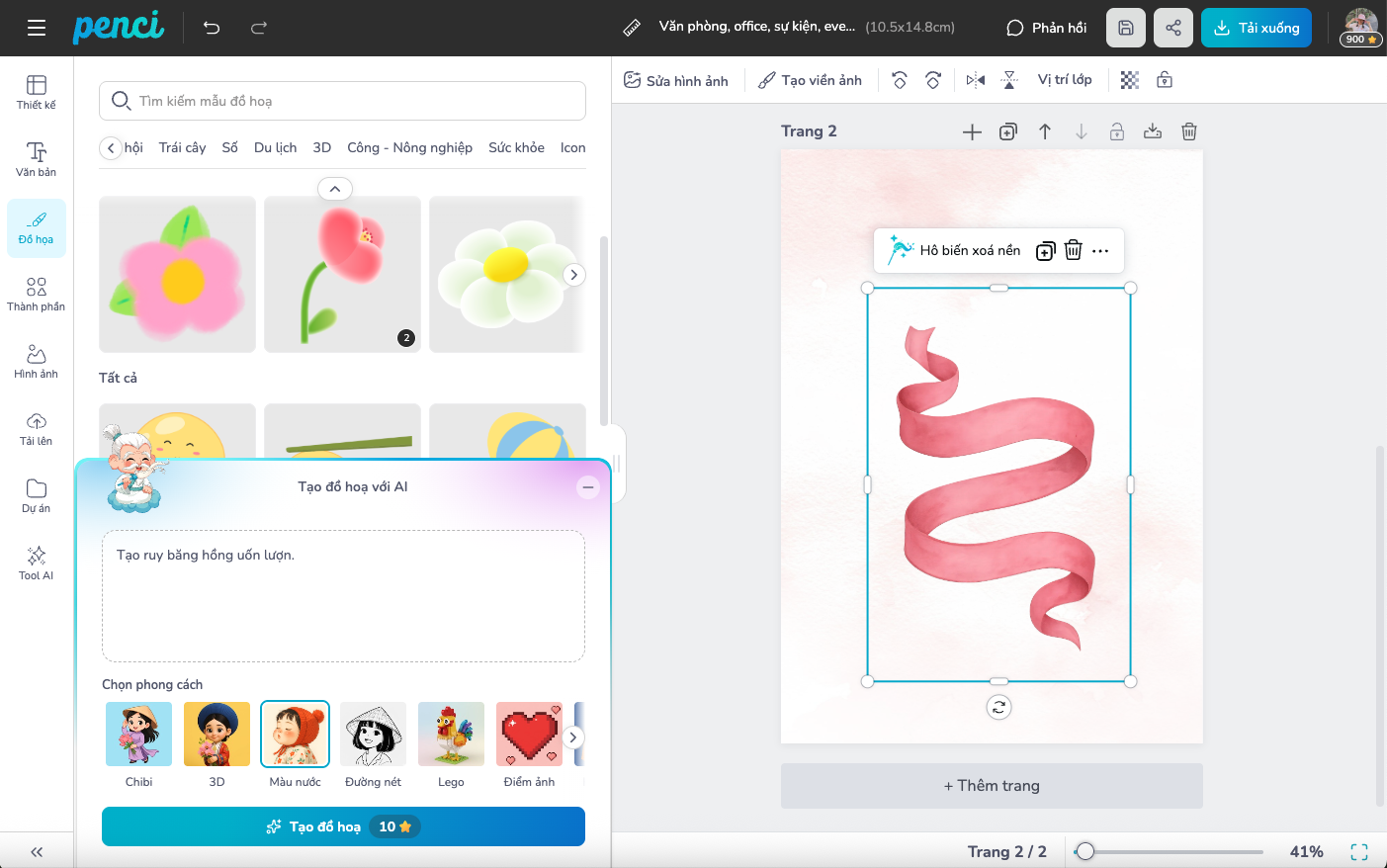The height and width of the screenshot is (868, 1387).
Task: Collapse the featured graphics section chevron
Action: (x=335, y=189)
